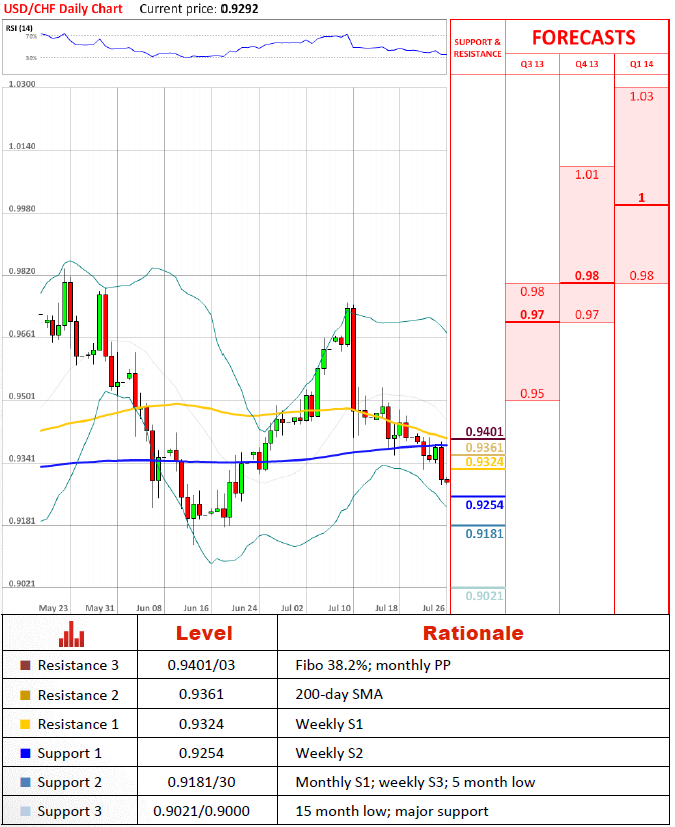Select the Support 1 row label

coord(70,754)
